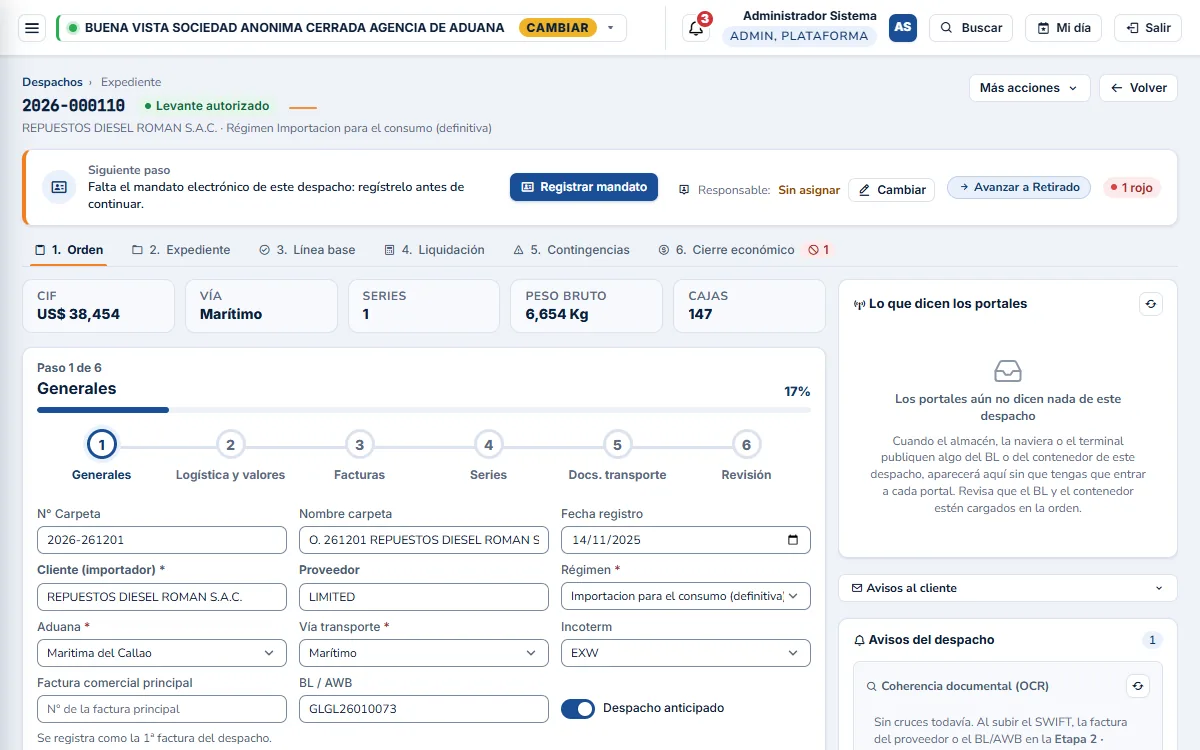Click the Registrar mandato button
The width and height of the screenshot is (1200, 750).
(x=584, y=187)
